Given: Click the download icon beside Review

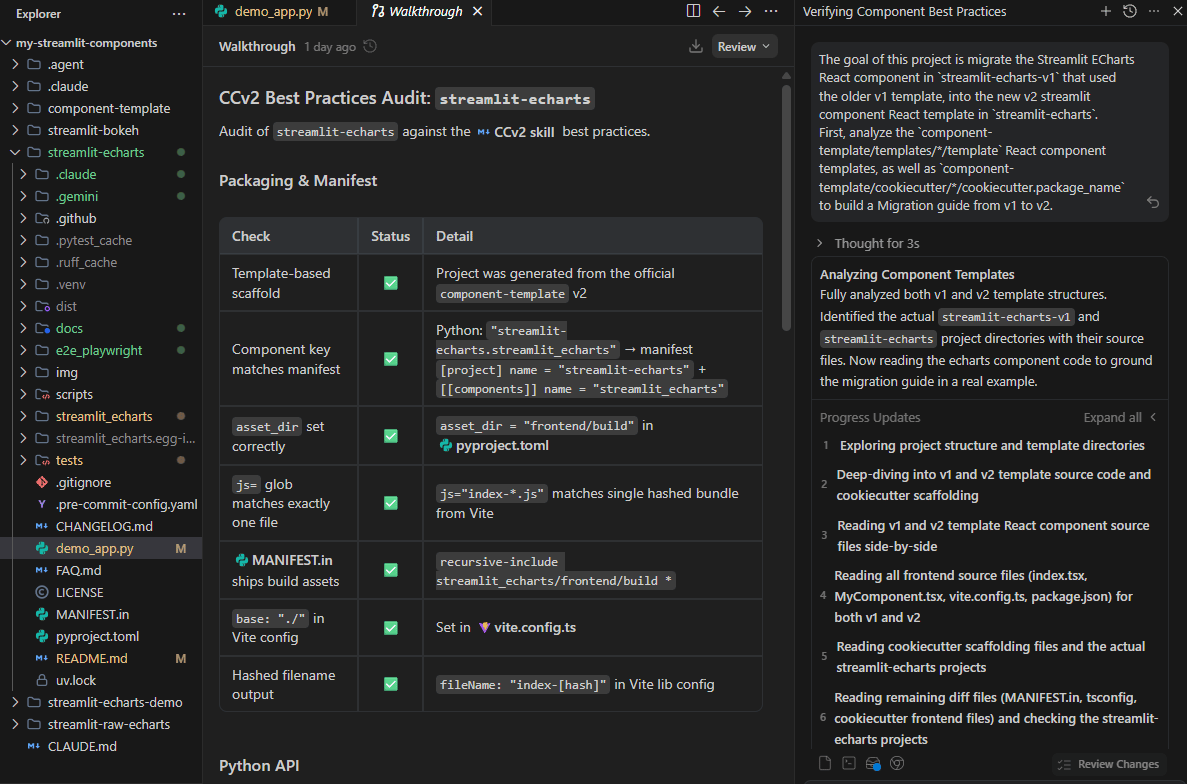Looking at the screenshot, I should [696, 46].
